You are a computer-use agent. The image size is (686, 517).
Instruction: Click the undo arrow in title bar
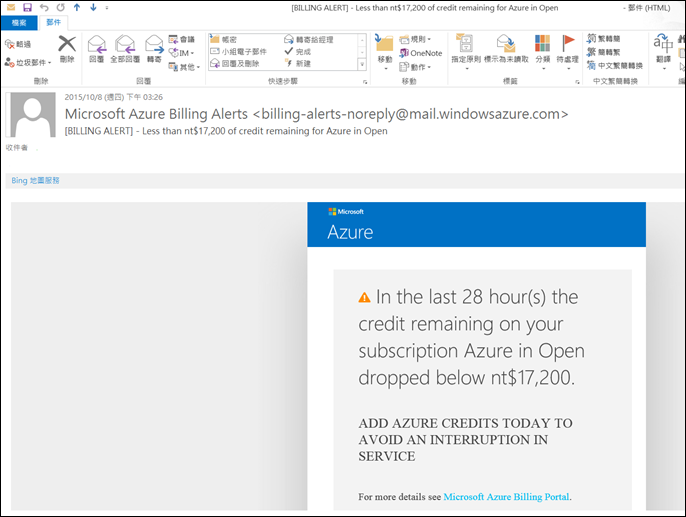pyautogui.click(x=44, y=7)
